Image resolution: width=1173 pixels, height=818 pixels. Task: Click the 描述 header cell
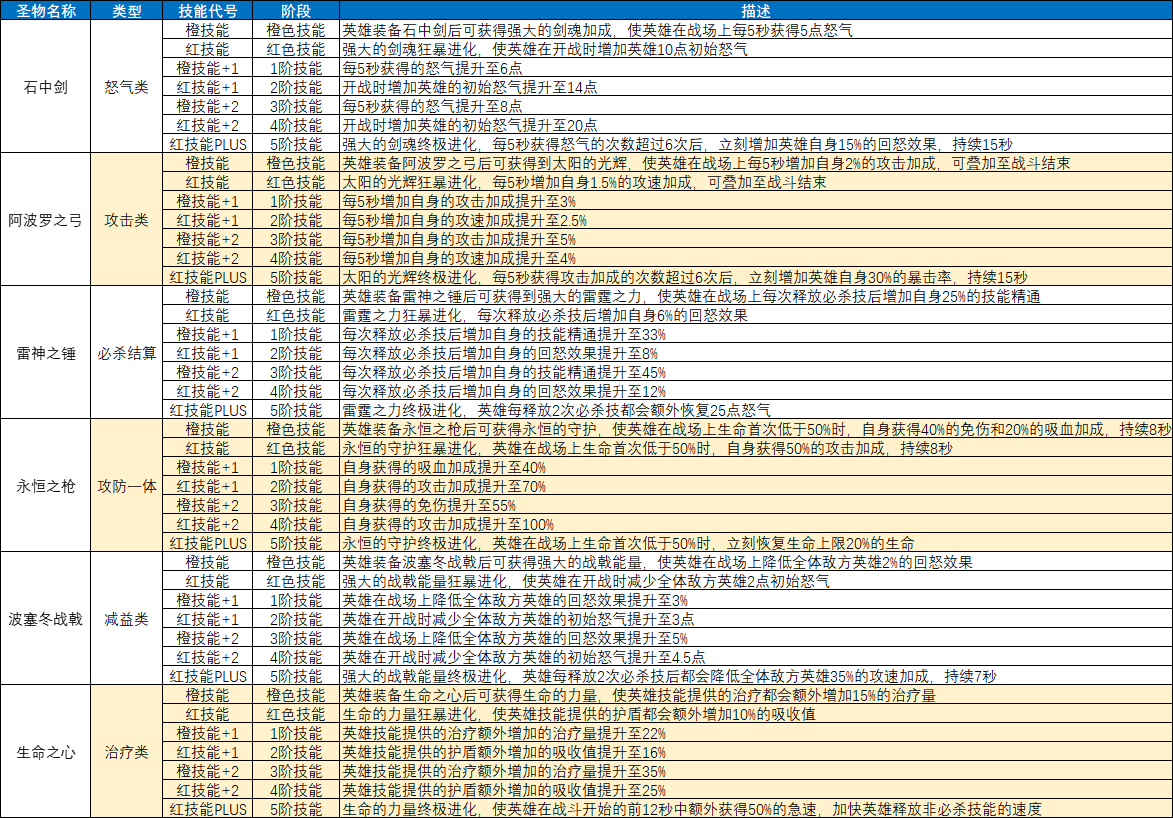coord(755,11)
